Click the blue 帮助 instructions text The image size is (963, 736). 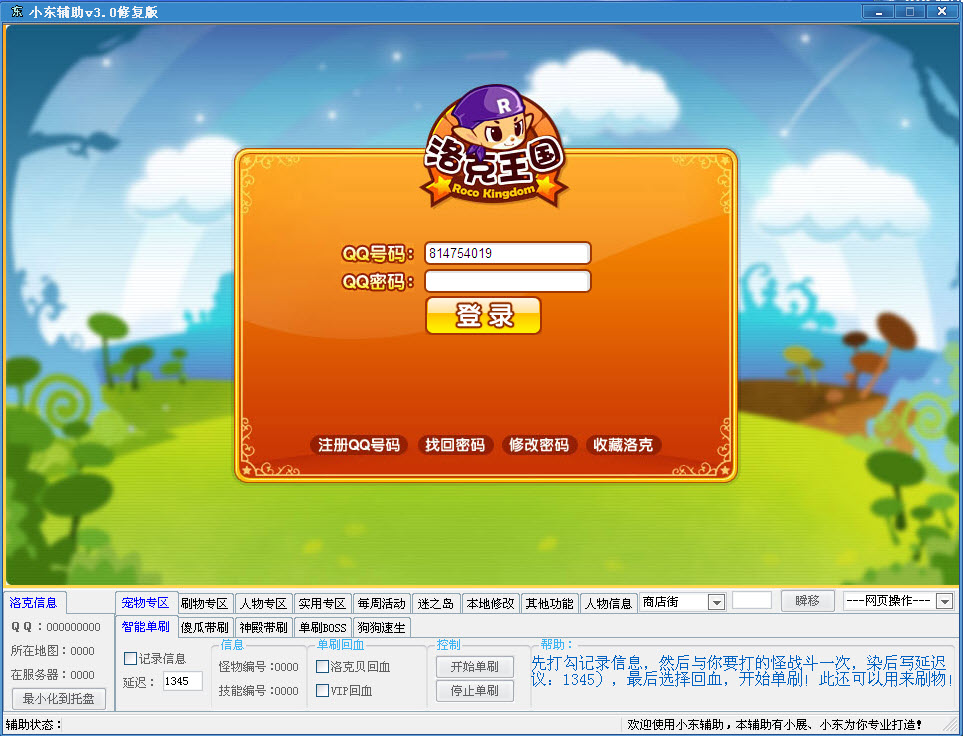click(x=742, y=671)
